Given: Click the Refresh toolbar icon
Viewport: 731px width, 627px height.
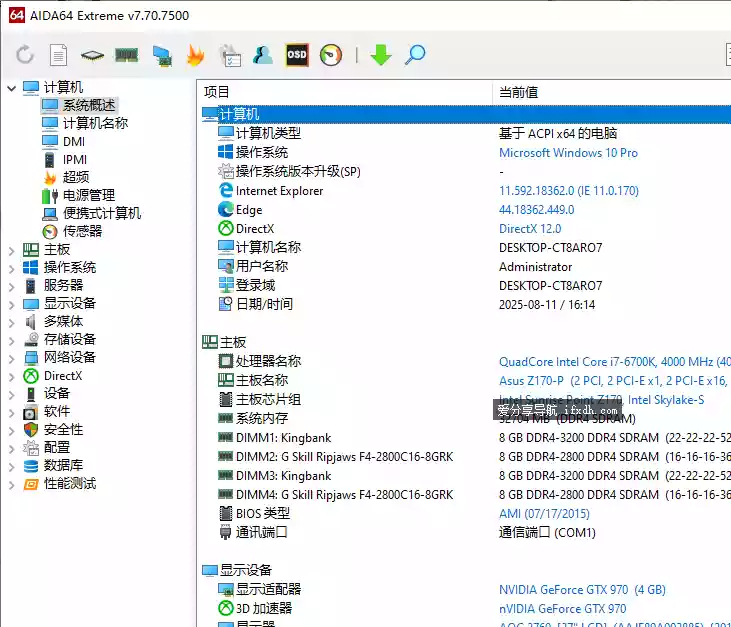Looking at the screenshot, I should tap(25, 55).
